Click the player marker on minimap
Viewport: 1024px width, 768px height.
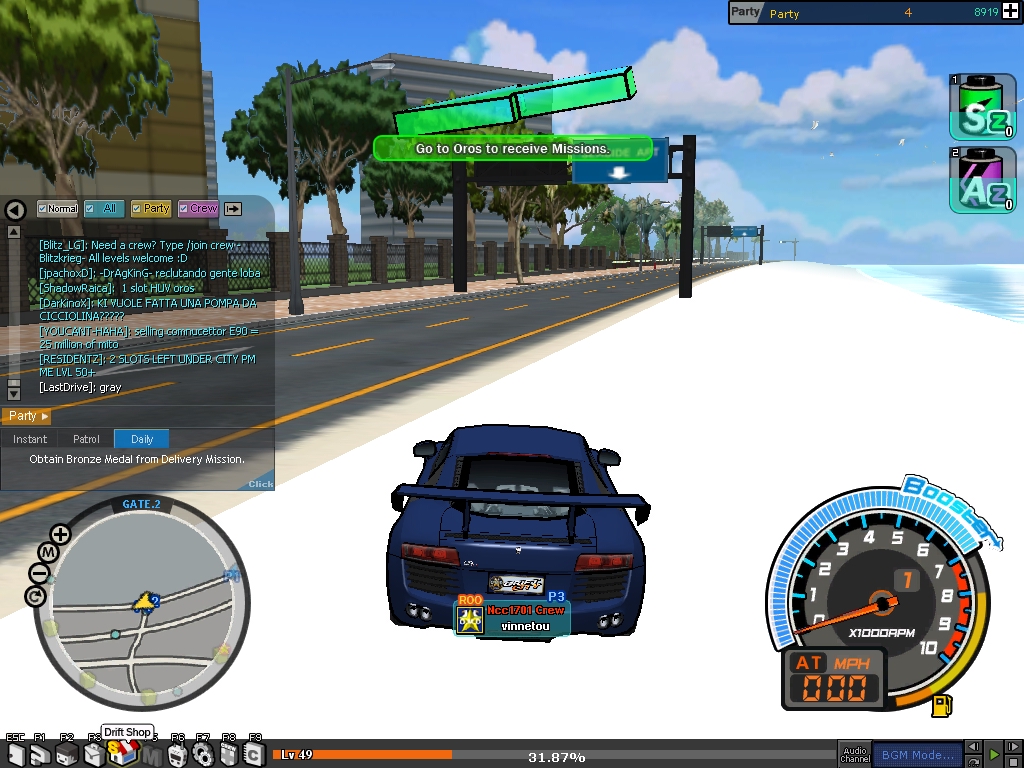(x=144, y=602)
